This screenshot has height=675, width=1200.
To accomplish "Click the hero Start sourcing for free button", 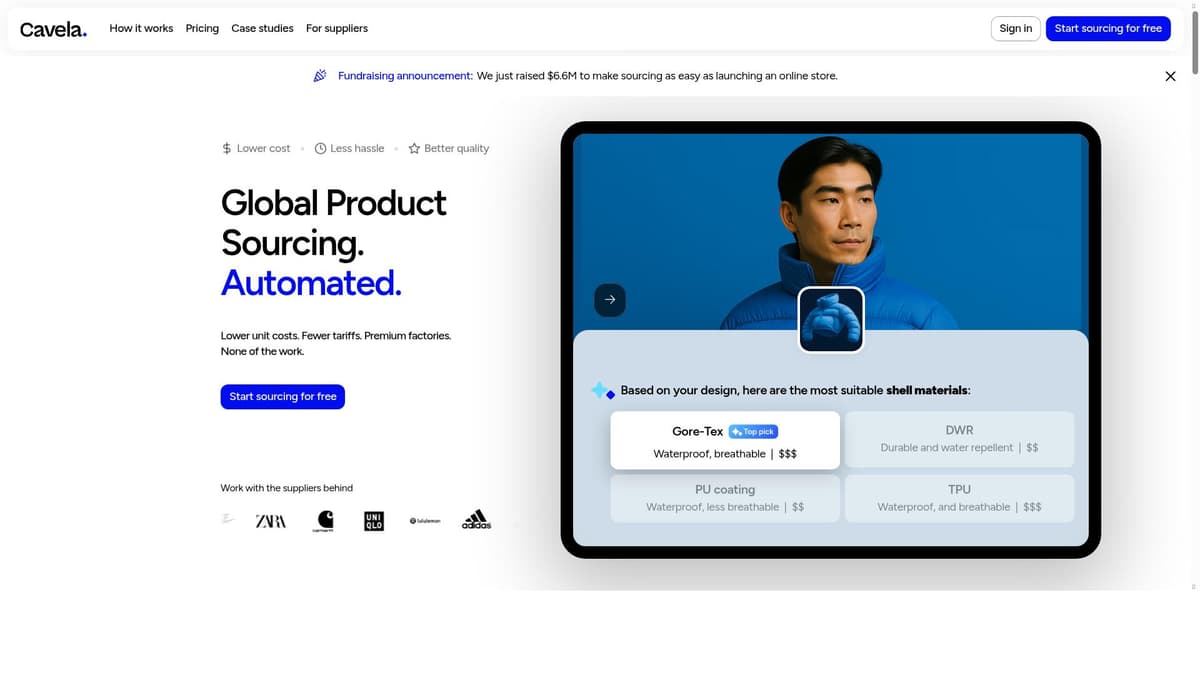I will click(283, 397).
